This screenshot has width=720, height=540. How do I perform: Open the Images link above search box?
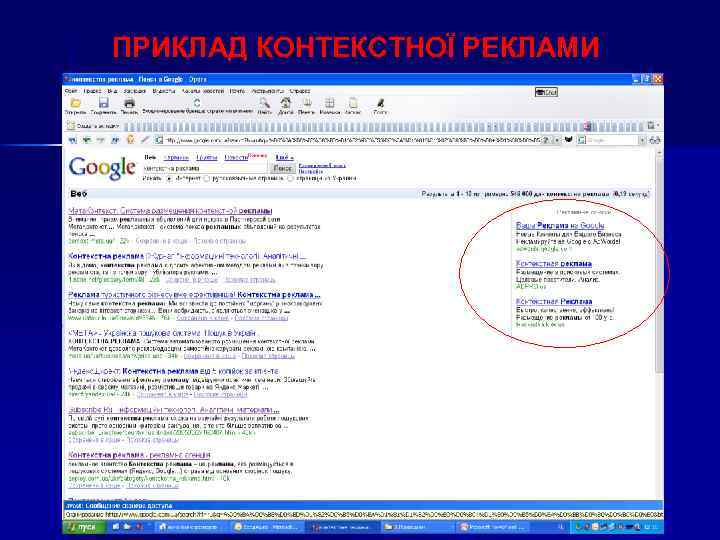176,158
